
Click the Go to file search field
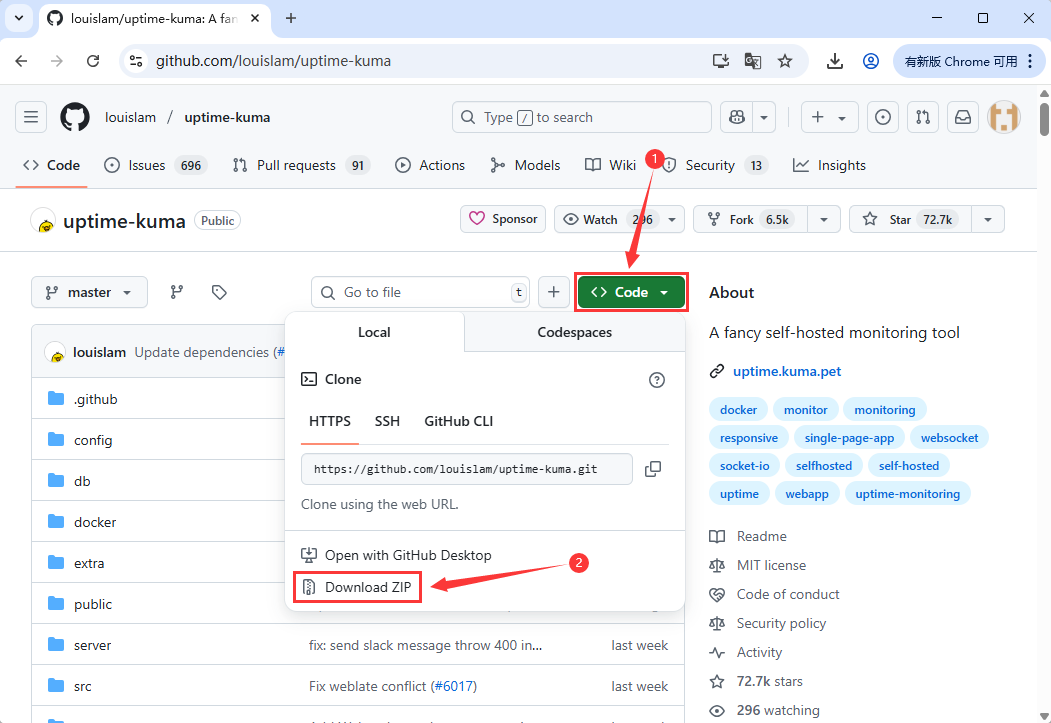pos(421,292)
